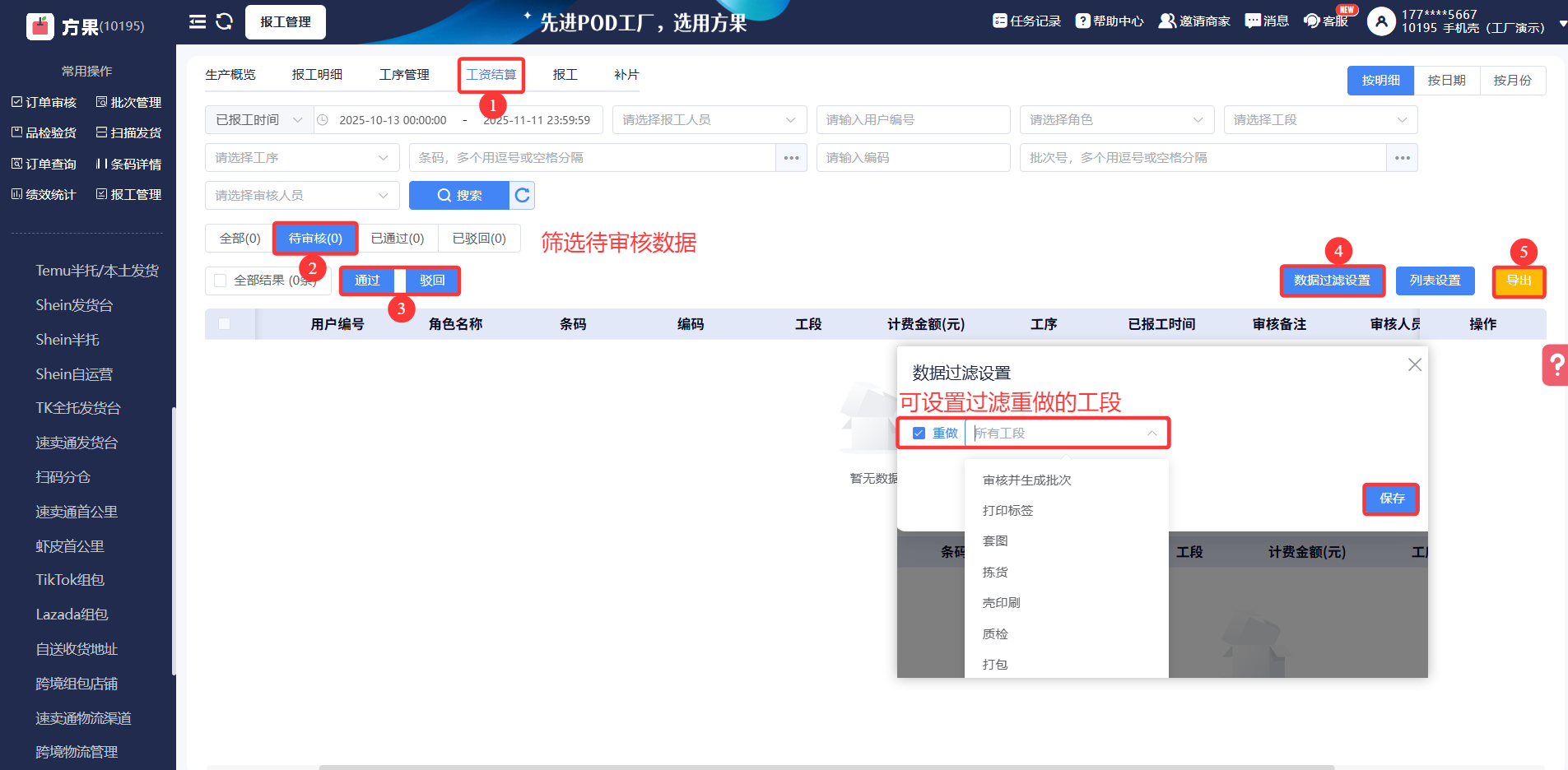Collapse the 所有工段 dropdown list
This screenshot has height=770, width=1568.
tap(1152, 434)
